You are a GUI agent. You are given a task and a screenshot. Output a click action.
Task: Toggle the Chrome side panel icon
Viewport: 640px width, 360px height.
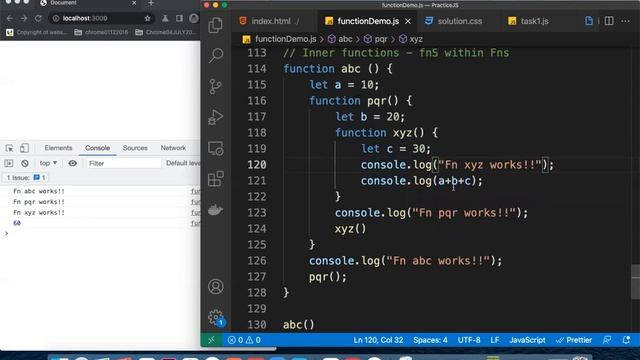(179, 18)
